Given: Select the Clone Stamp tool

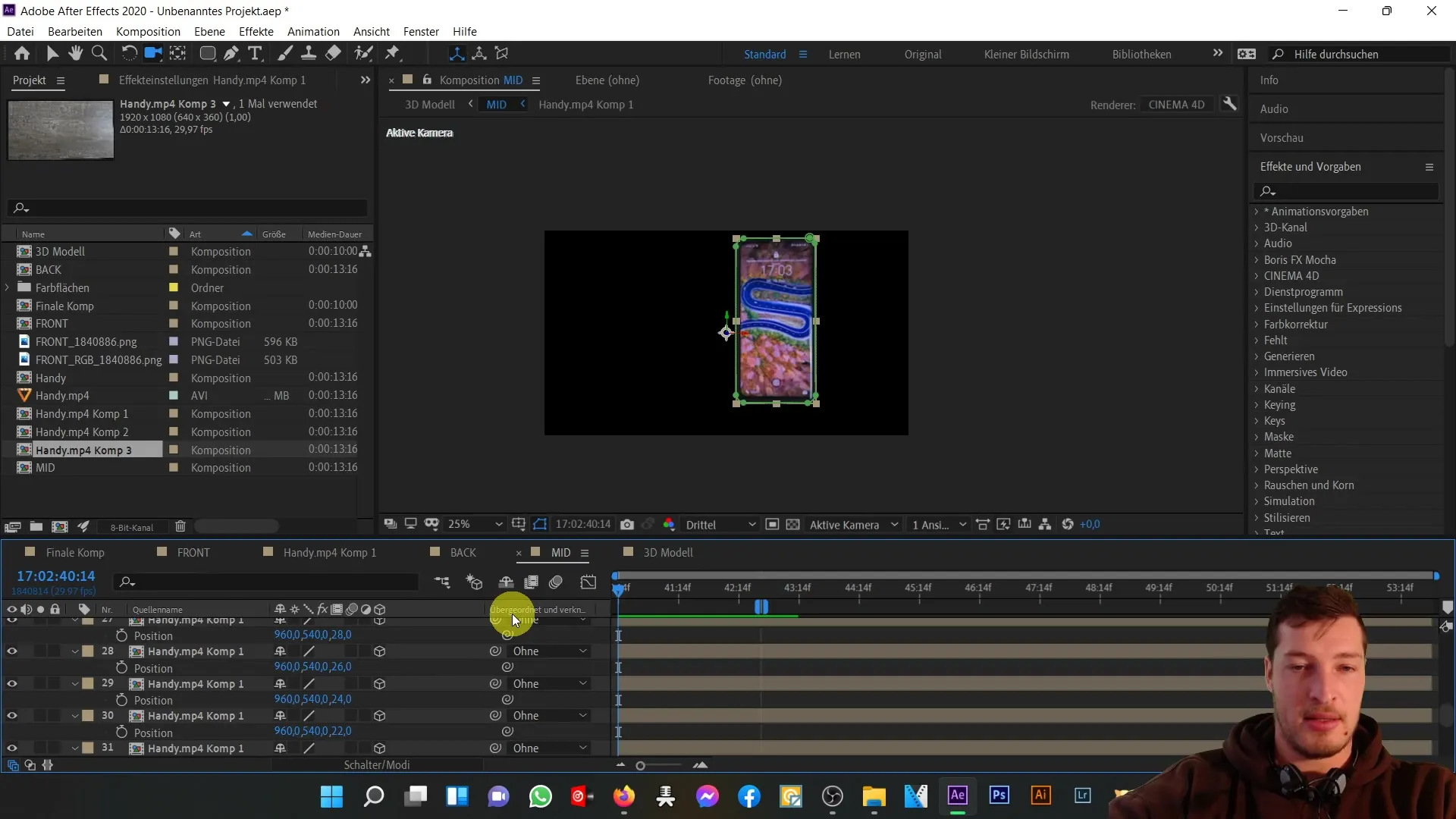Looking at the screenshot, I should [309, 53].
